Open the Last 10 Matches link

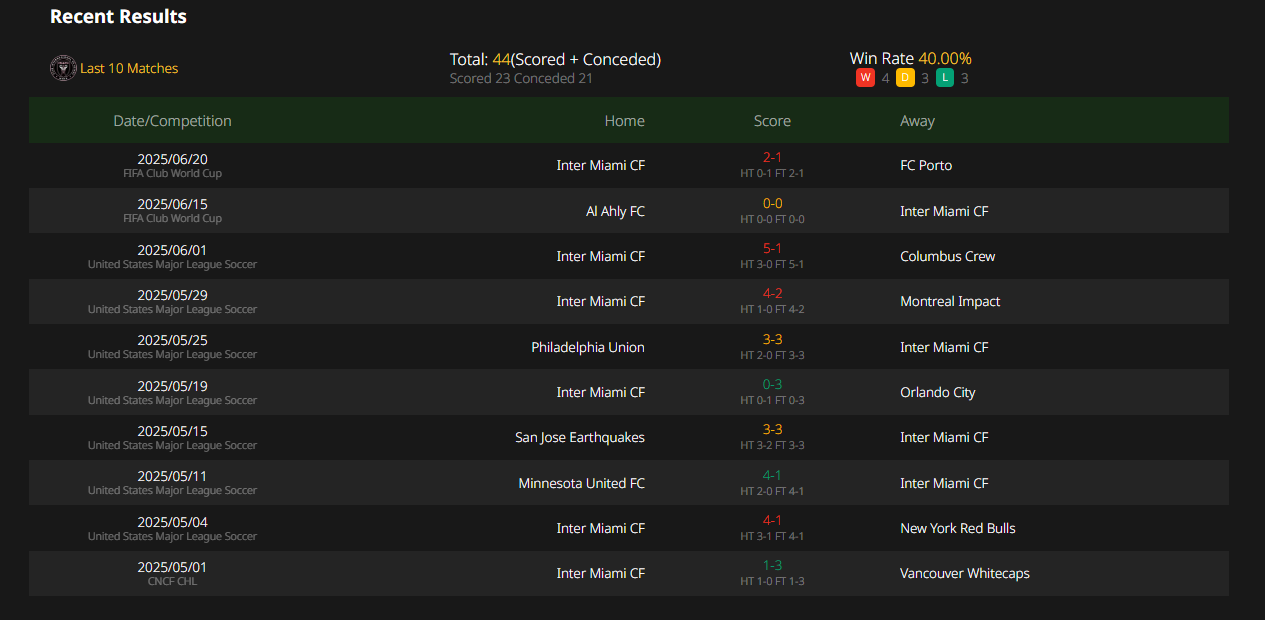point(129,68)
